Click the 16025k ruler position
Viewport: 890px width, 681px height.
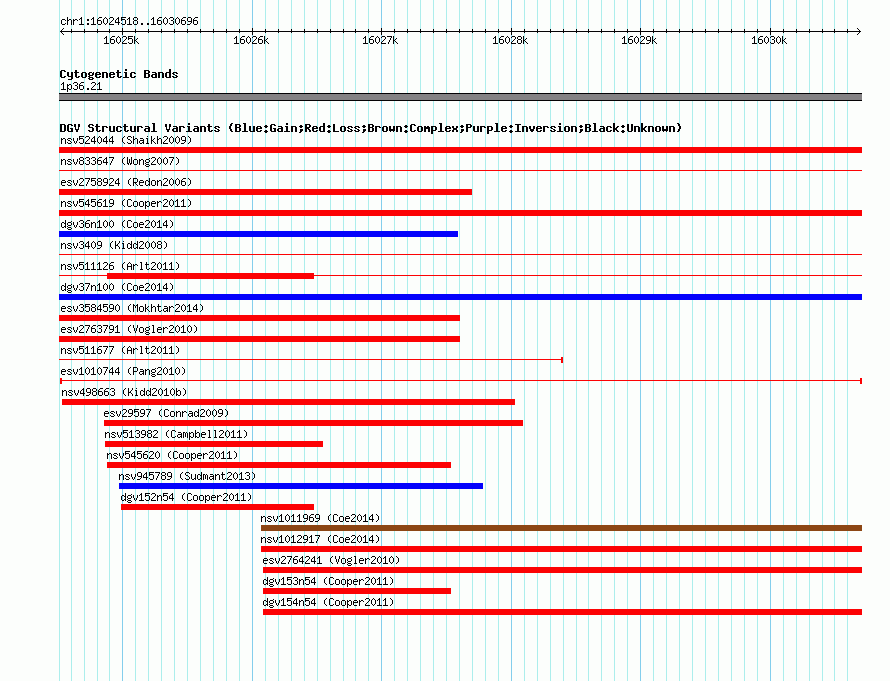tap(121, 40)
